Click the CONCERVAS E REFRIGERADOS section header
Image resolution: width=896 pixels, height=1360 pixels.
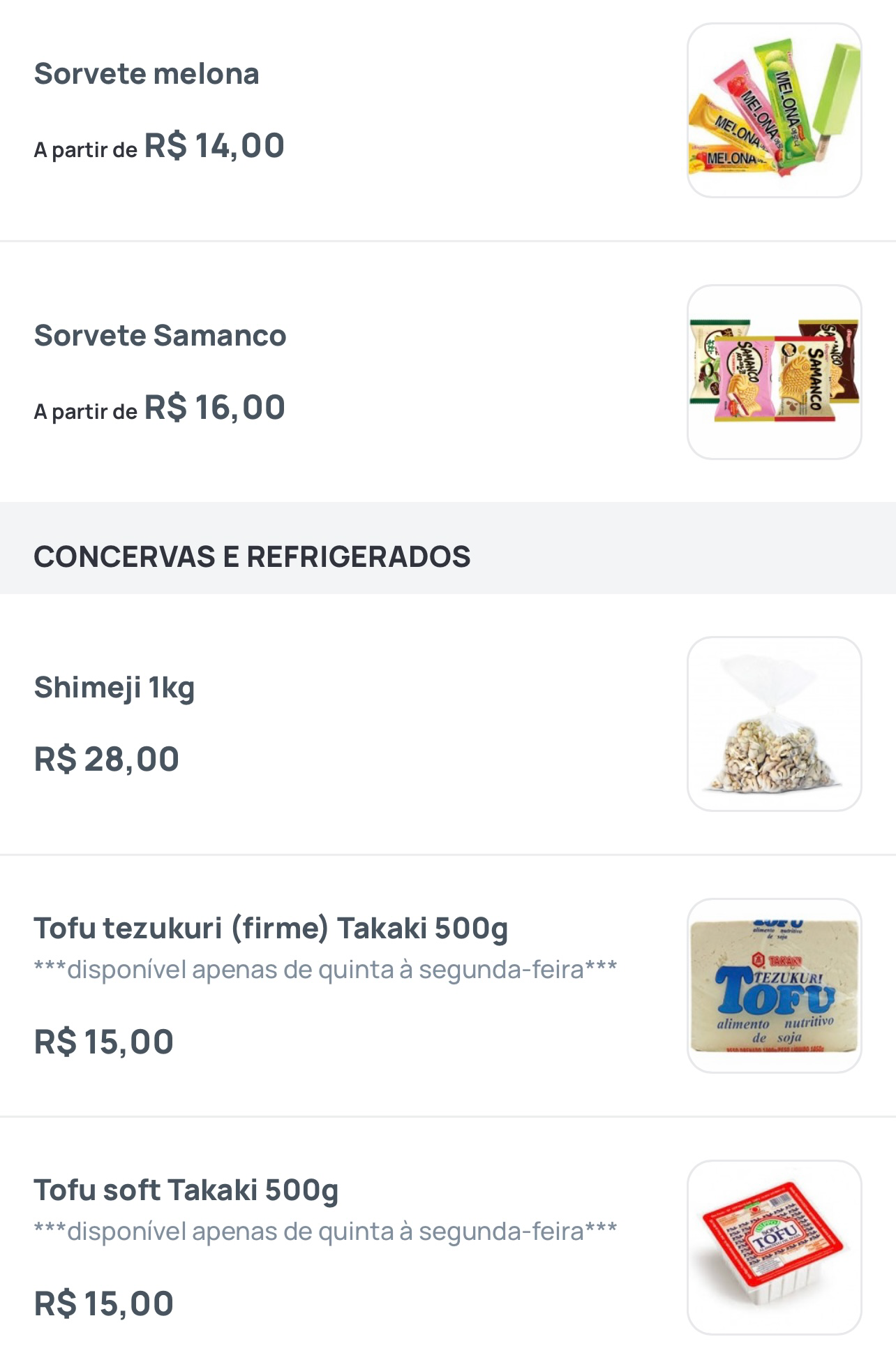[x=252, y=556]
